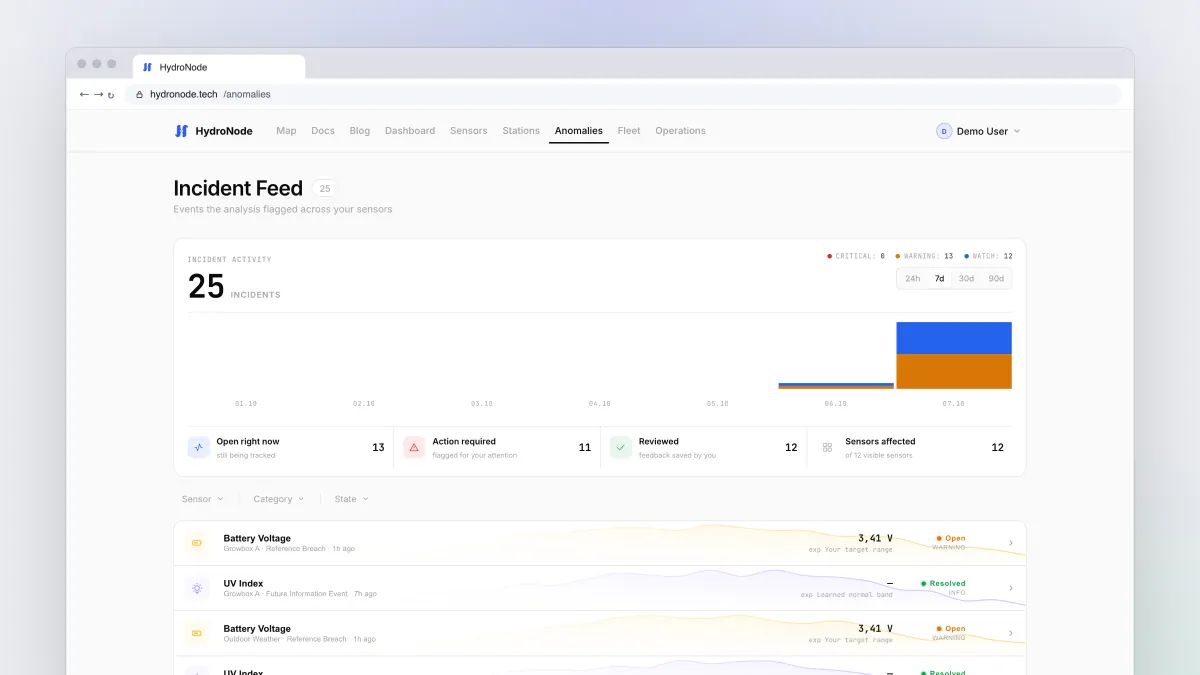Click the Action required warning triangle icon

tap(414, 447)
